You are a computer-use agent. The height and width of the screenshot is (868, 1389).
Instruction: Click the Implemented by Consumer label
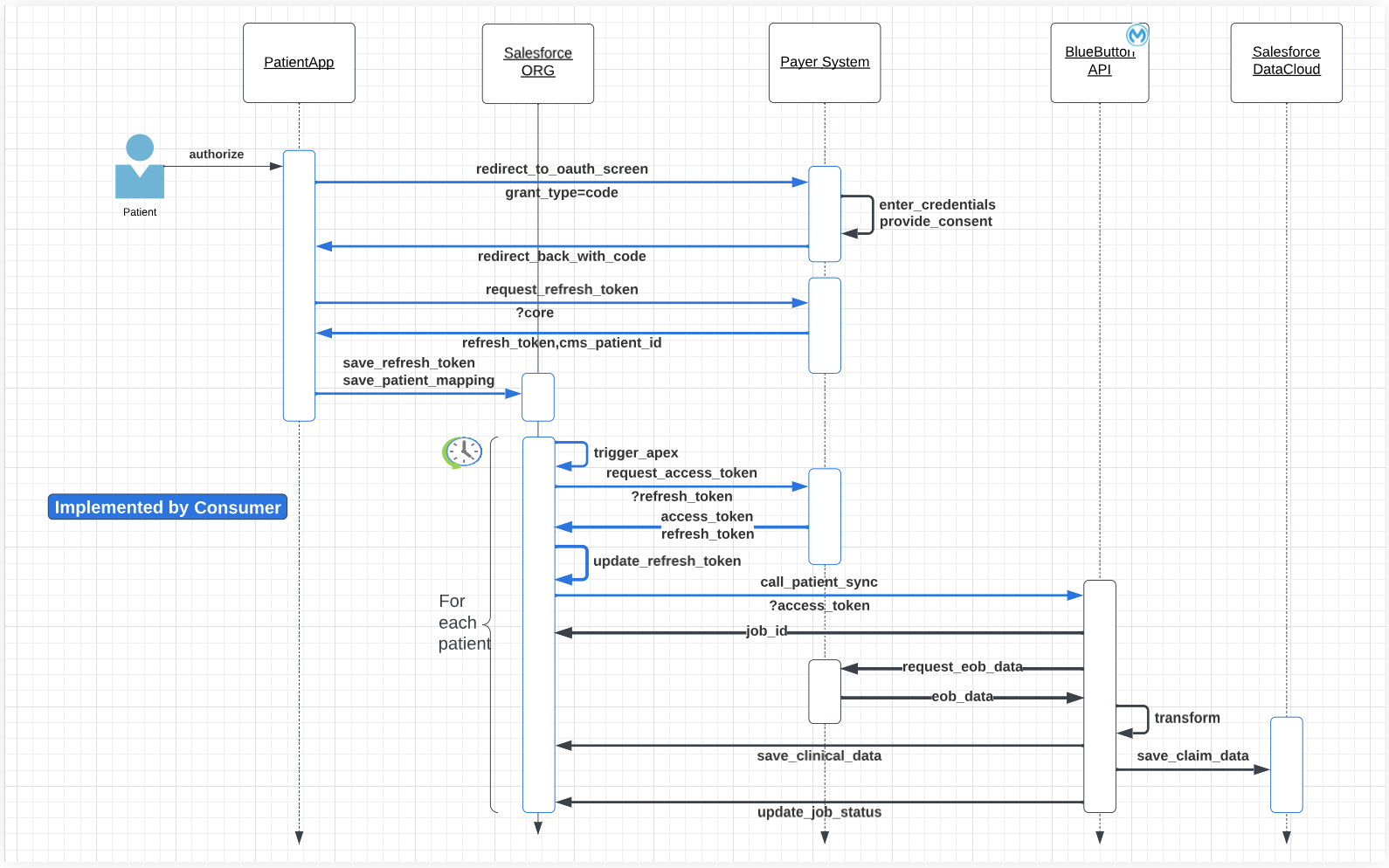click(168, 507)
